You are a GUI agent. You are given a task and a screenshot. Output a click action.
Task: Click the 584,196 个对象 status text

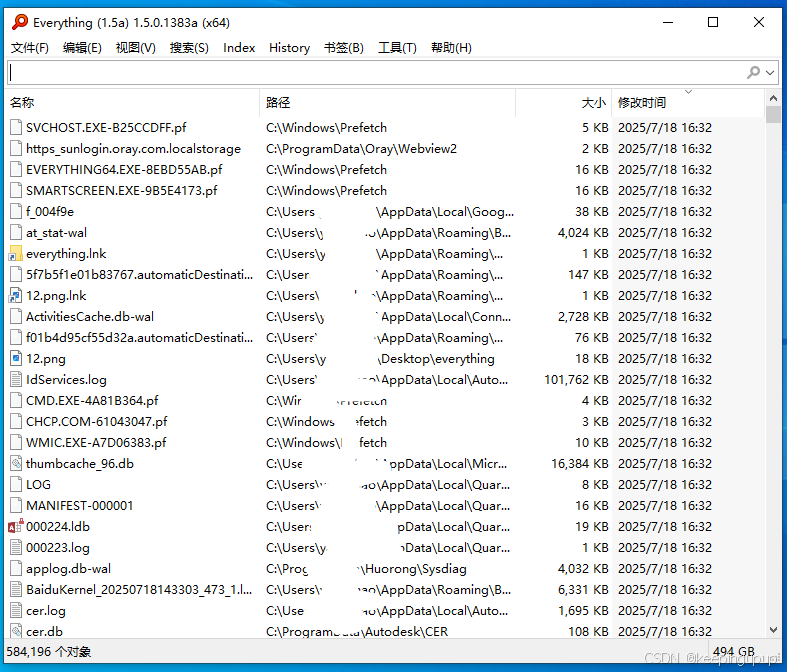49,651
